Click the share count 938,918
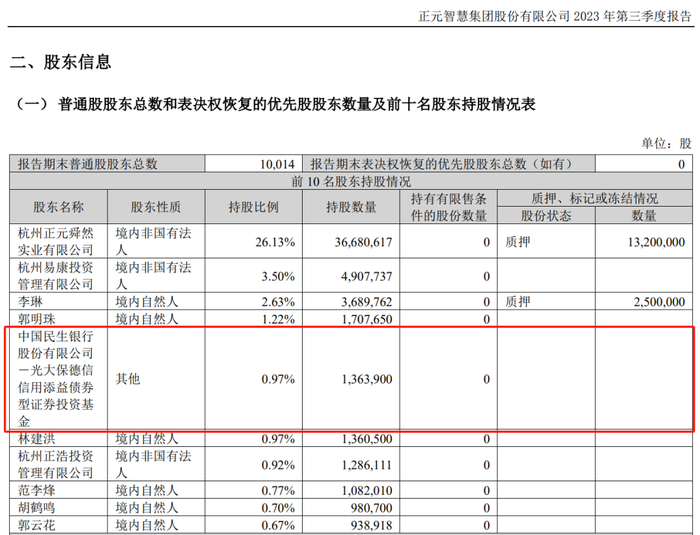The height and width of the screenshot is (535, 700). tap(371, 526)
